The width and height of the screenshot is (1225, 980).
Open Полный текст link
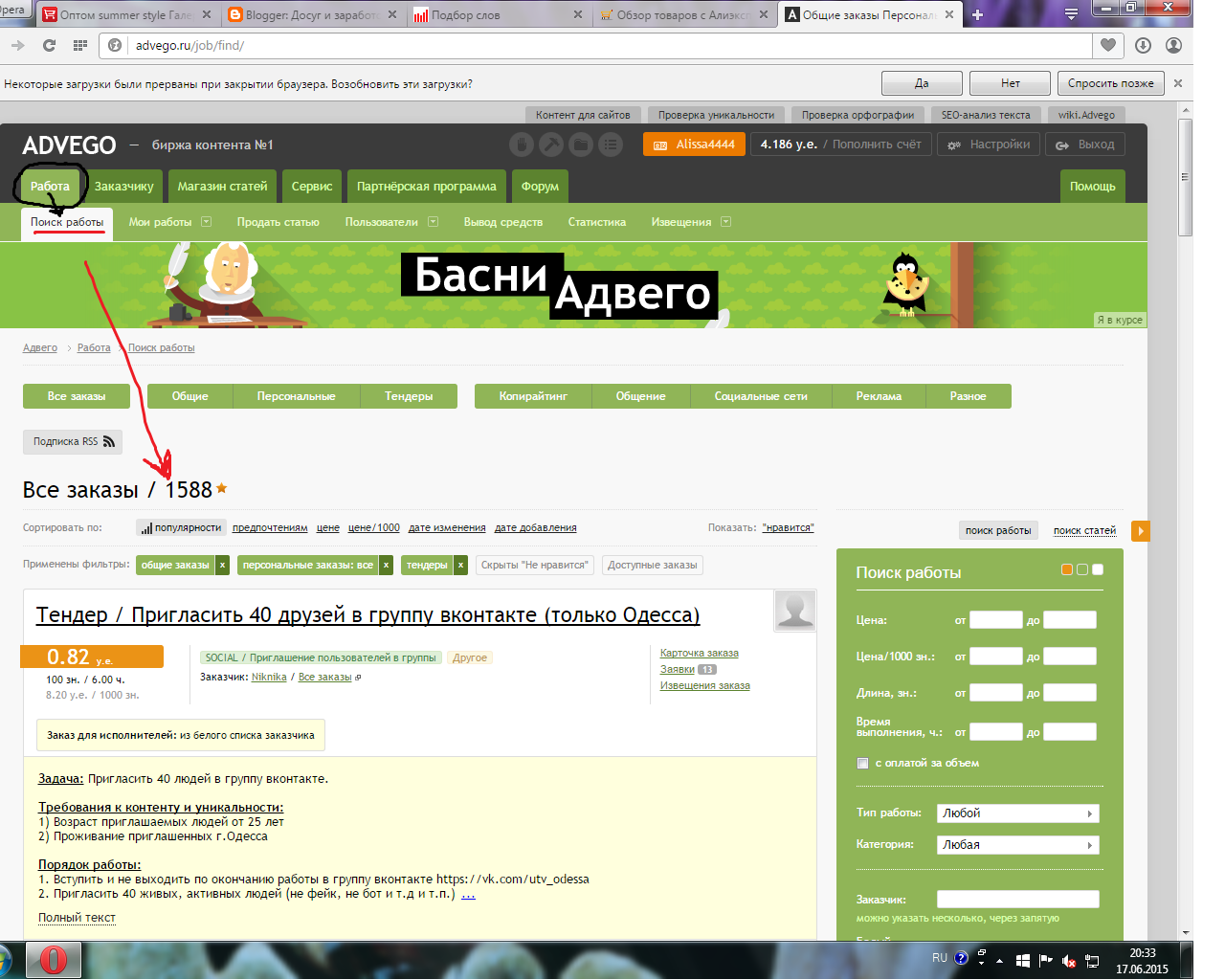tap(77, 918)
